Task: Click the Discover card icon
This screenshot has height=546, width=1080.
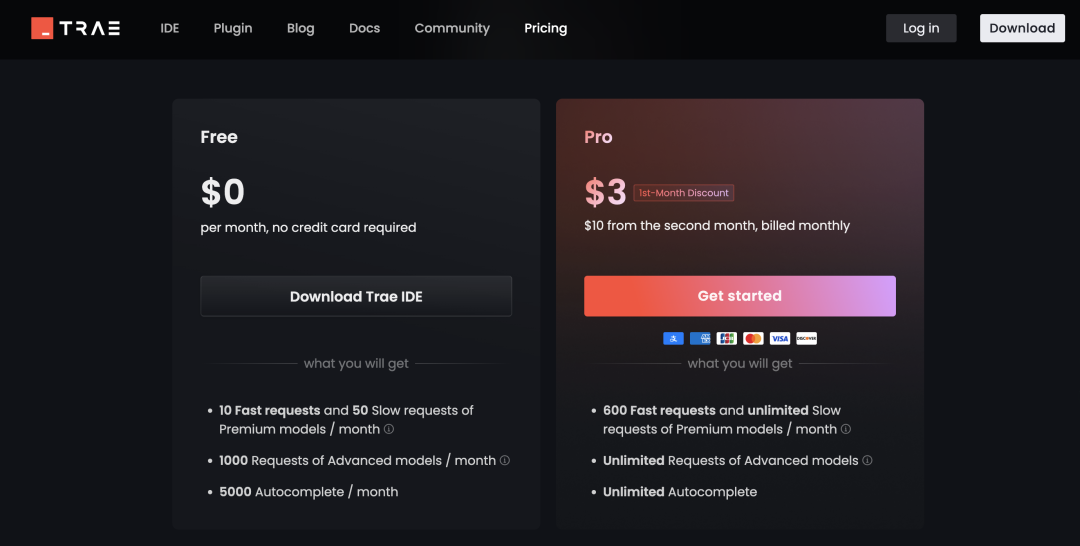Action: pos(807,338)
